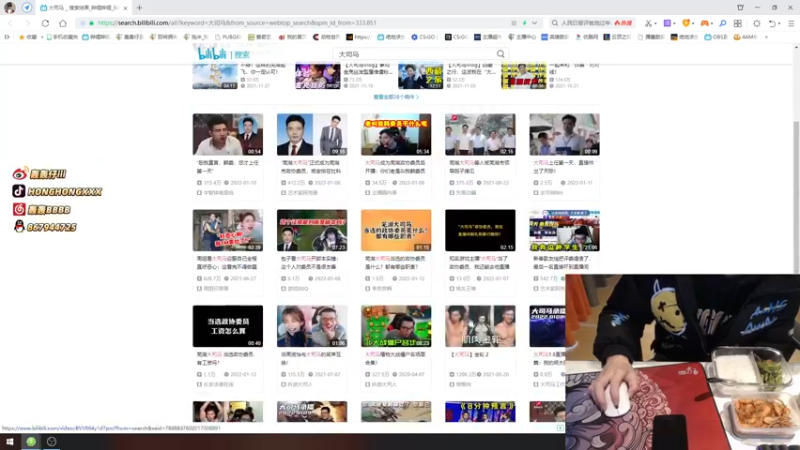The image size is (800, 450).
Task: Open the video thumbnail with duration 00:54
Action: pyautogui.click(x=228, y=134)
